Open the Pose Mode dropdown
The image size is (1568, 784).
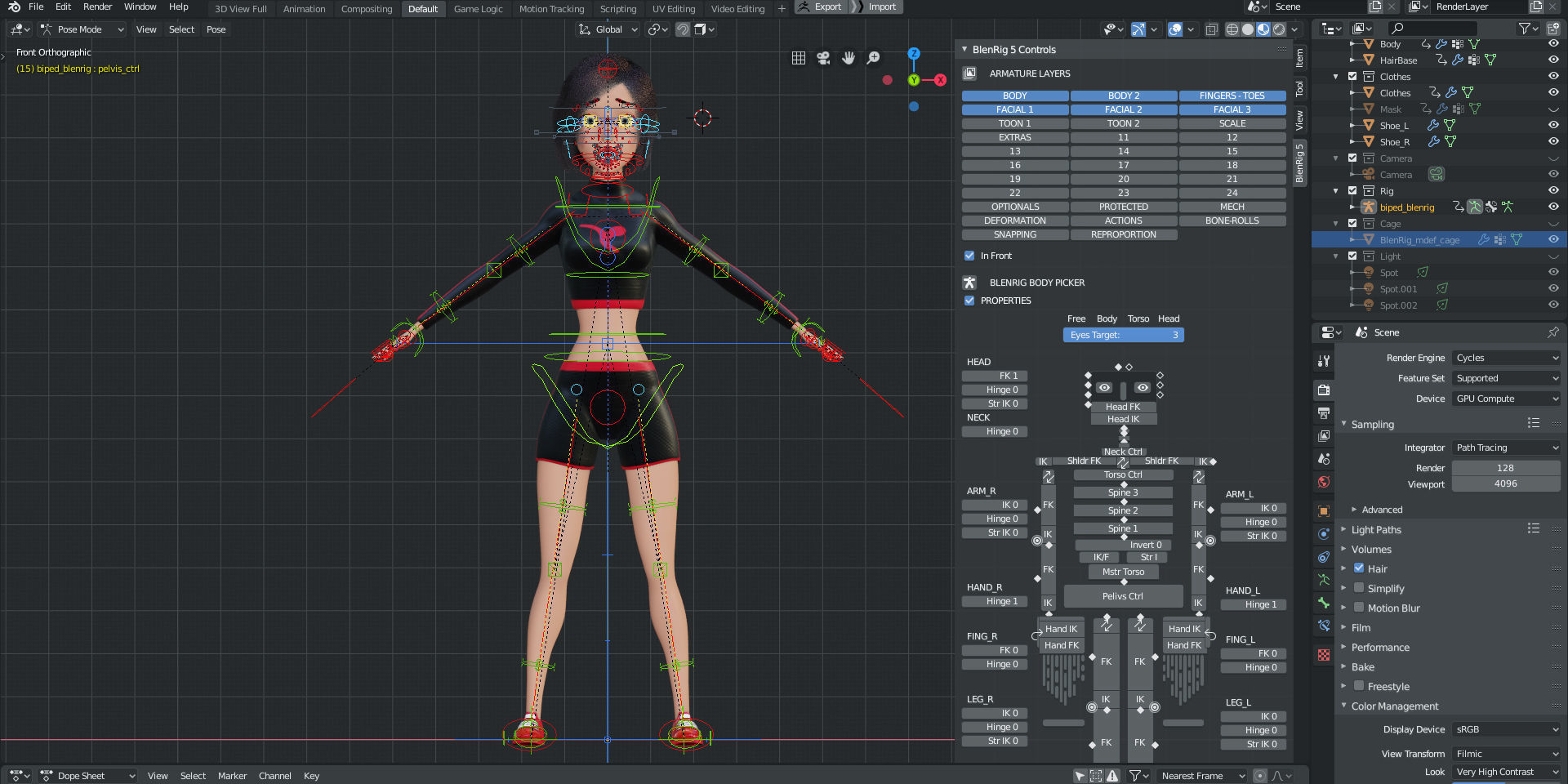(x=82, y=29)
